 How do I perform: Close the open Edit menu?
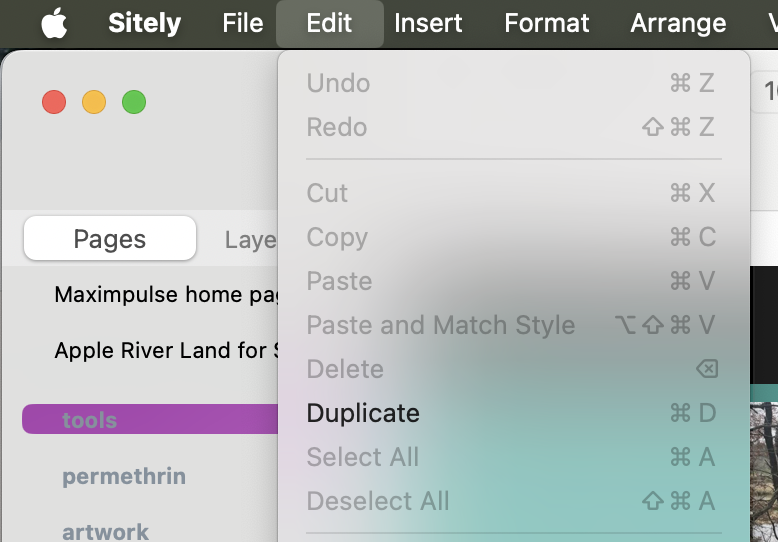[329, 23]
